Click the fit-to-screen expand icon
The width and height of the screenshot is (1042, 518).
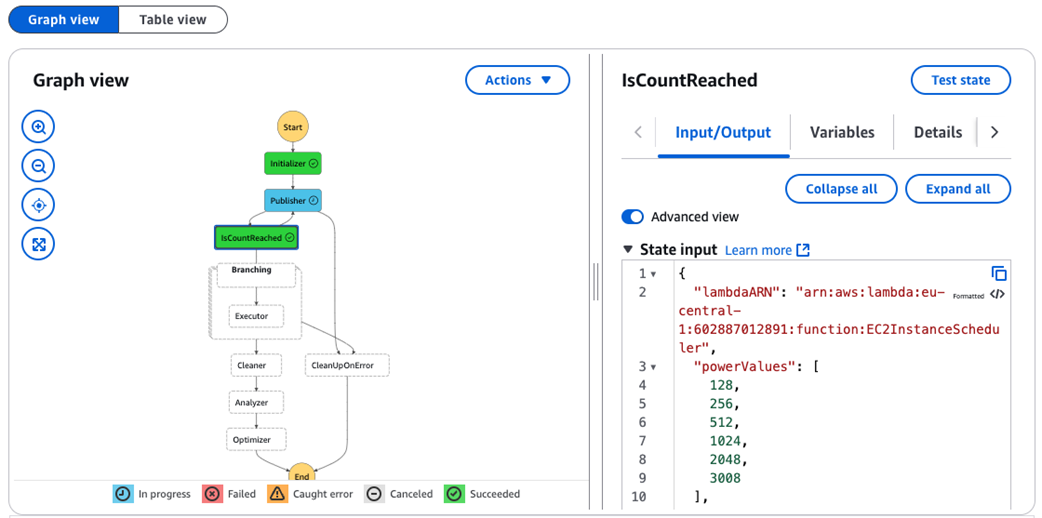tap(38, 244)
